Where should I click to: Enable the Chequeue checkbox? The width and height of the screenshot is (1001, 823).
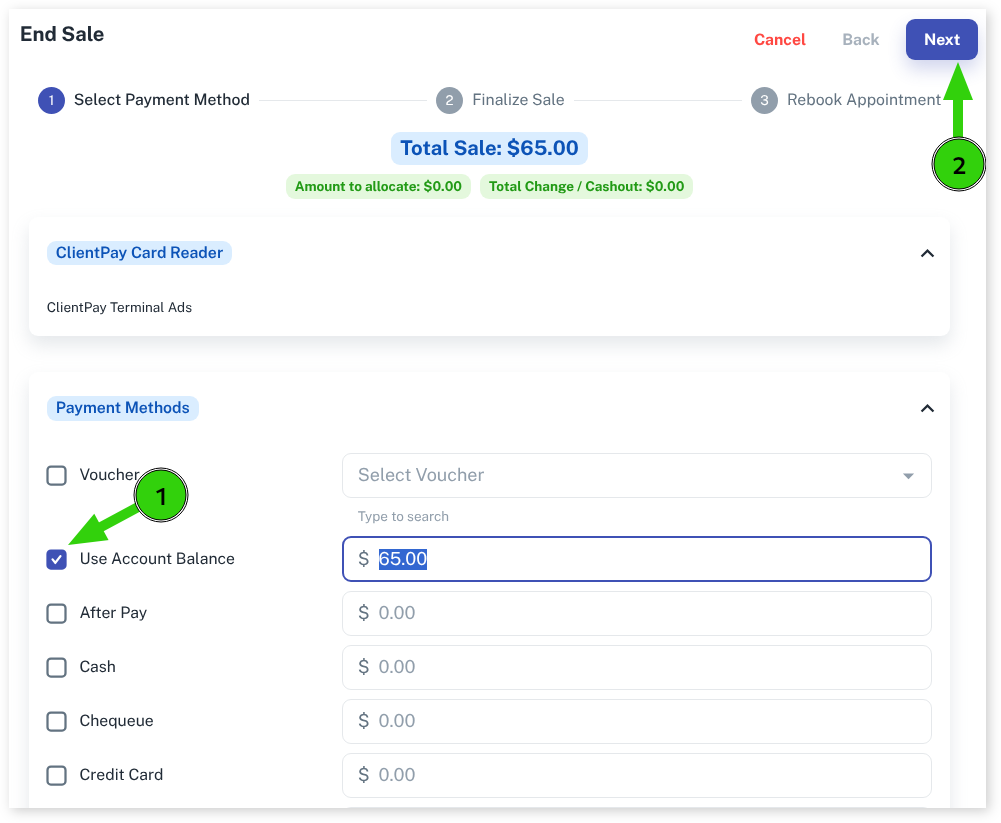(57, 721)
